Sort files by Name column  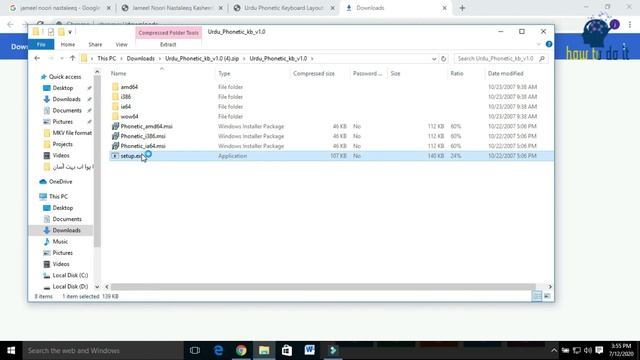(118, 73)
